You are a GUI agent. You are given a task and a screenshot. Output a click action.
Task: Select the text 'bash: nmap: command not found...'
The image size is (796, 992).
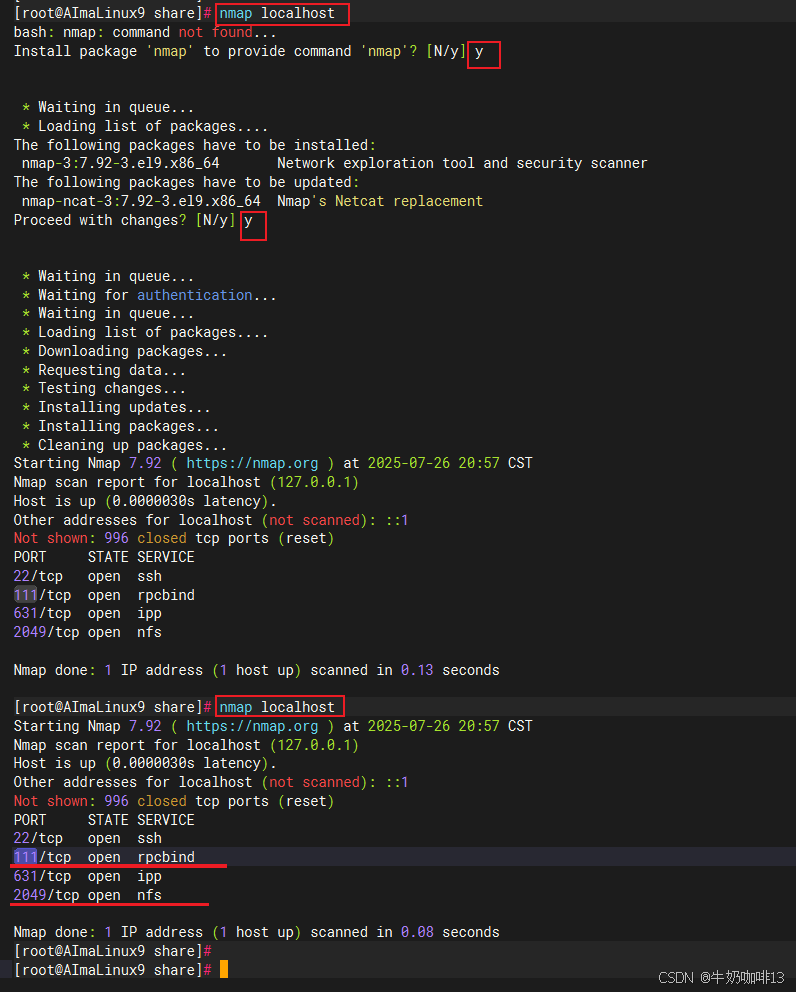tap(145, 32)
